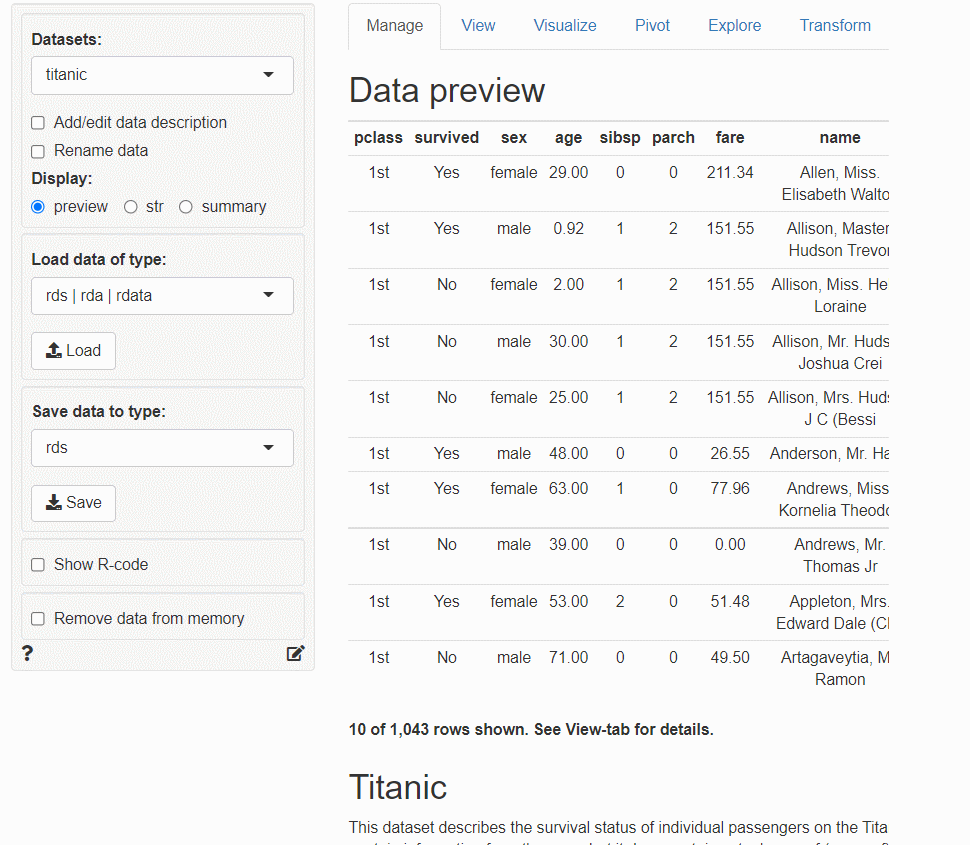Select the summary display radio button

[186, 207]
